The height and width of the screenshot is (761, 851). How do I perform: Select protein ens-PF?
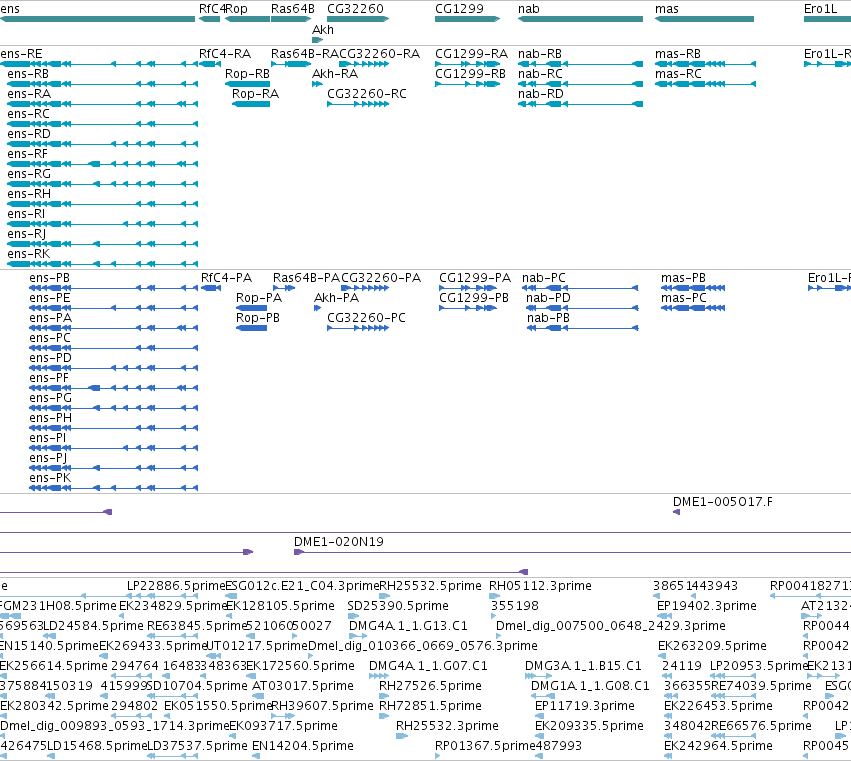click(113, 388)
